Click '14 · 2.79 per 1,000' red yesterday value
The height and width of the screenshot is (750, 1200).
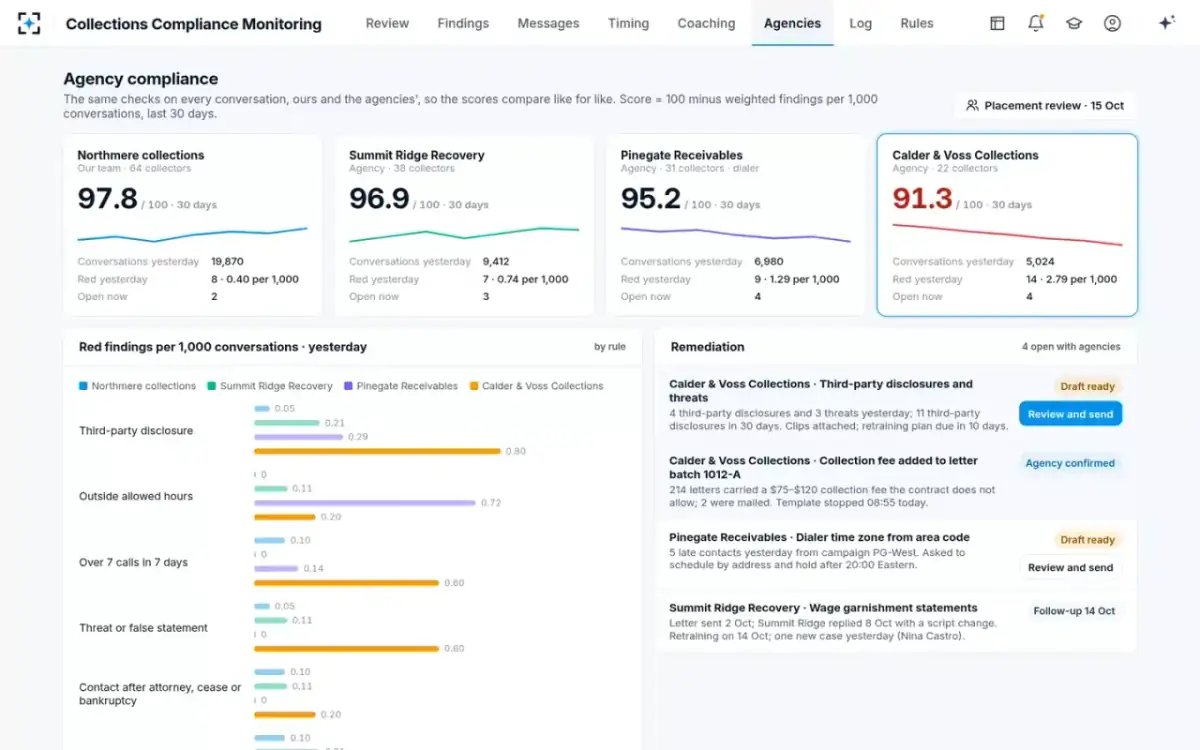tap(1071, 279)
